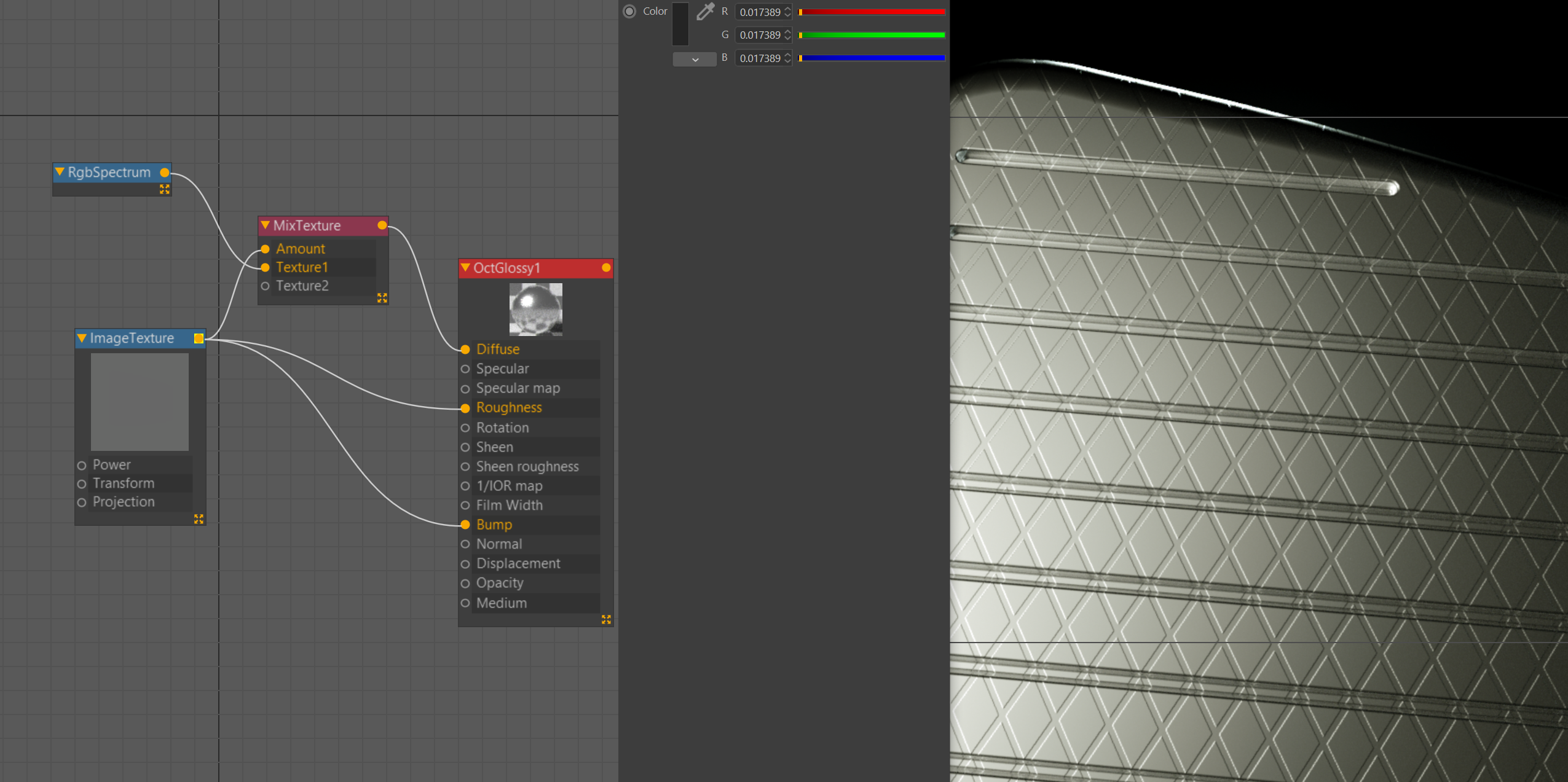Viewport: 1568px width, 782px height.
Task: Select the Specular map channel row
Action: [x=518, y=388]
